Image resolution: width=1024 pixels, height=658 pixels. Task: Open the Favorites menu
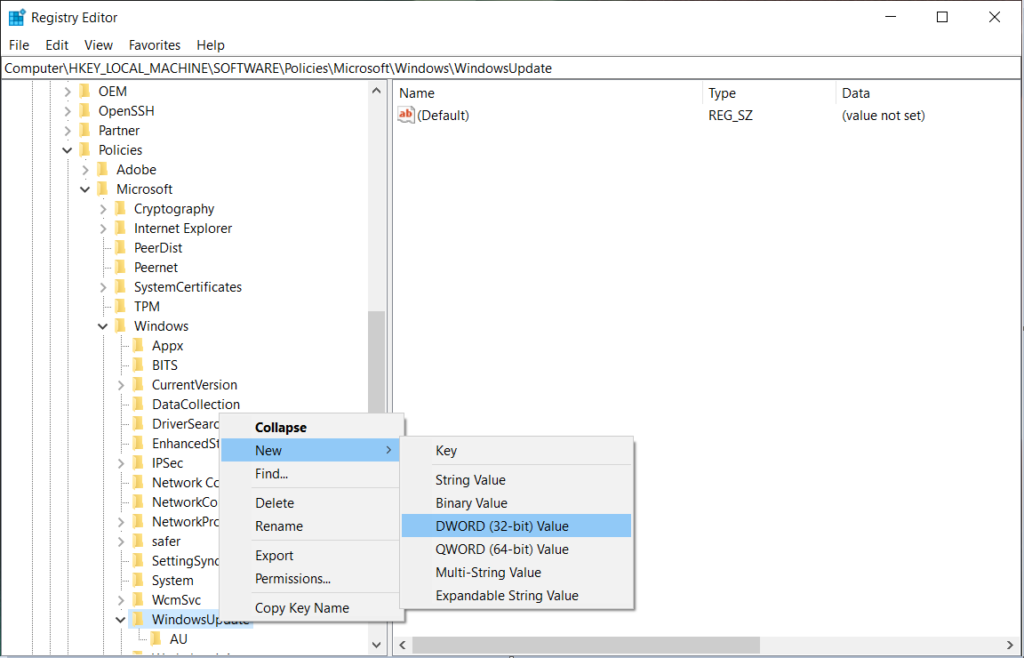coord(154,45)
